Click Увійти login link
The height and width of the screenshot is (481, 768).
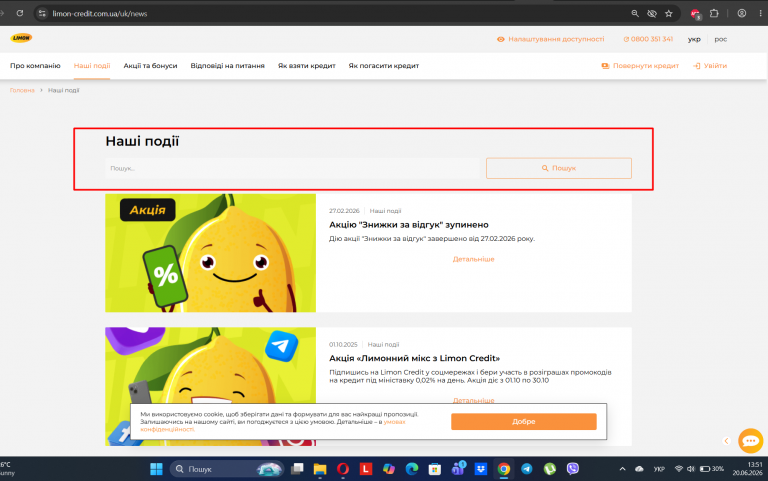[x=710, y=66]
